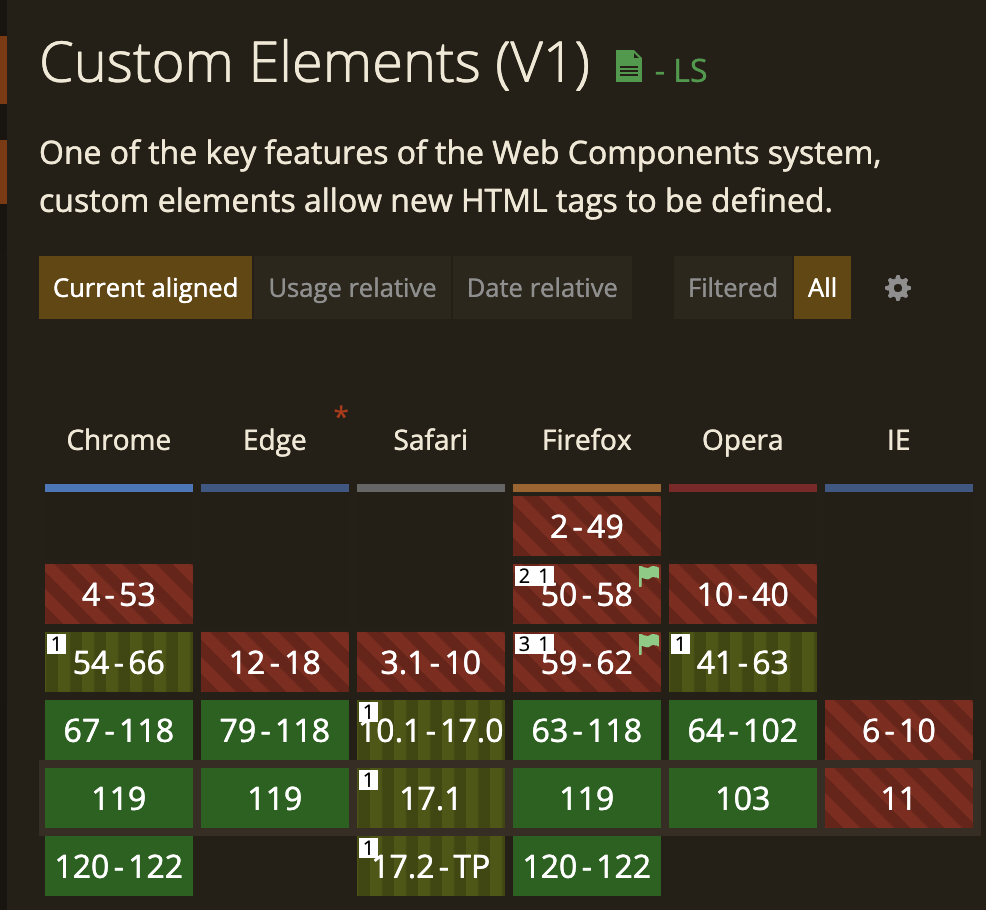Select the Opera 103 cell

coord(743,798)
